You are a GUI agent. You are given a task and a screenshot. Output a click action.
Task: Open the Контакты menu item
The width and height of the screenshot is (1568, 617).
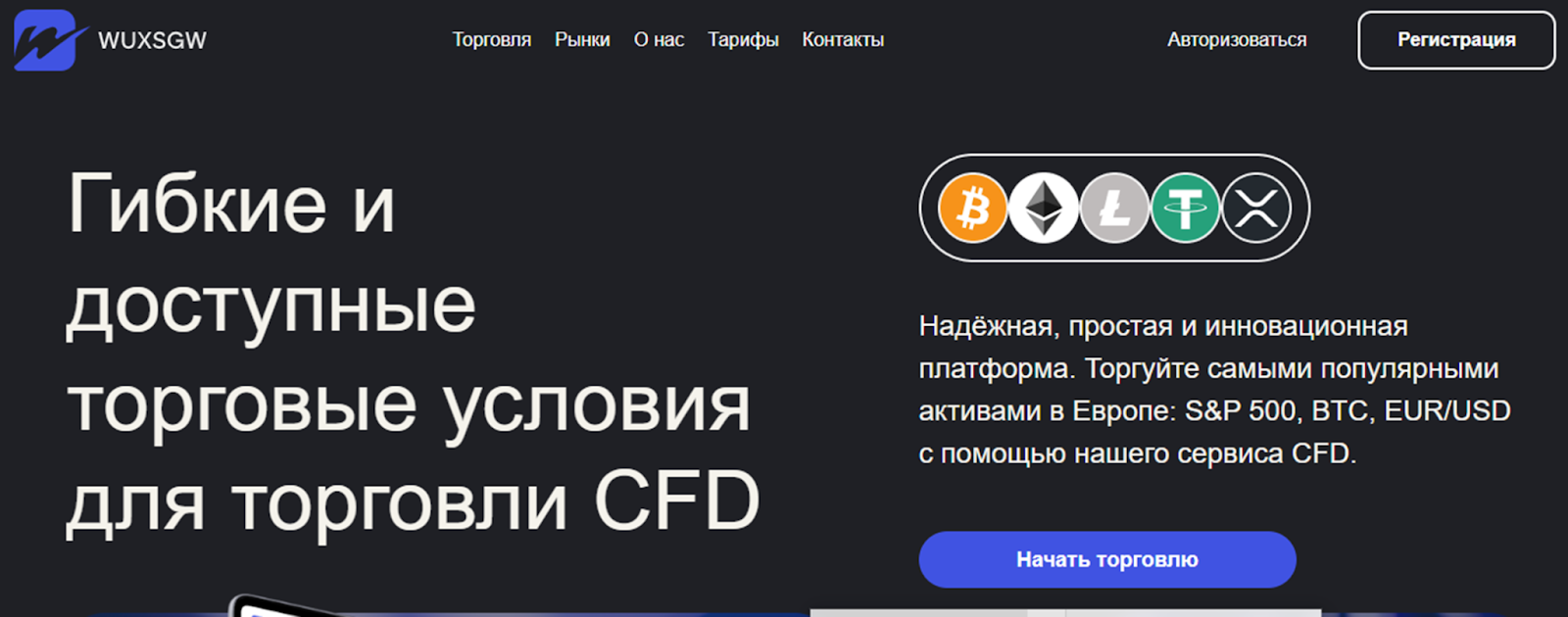[843, 40]
